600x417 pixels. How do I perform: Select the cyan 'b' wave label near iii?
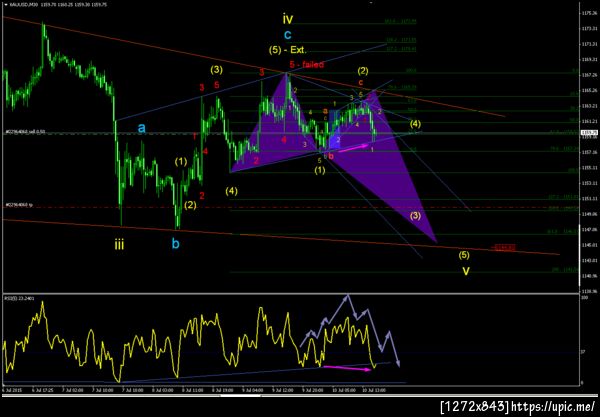[175, 243]
